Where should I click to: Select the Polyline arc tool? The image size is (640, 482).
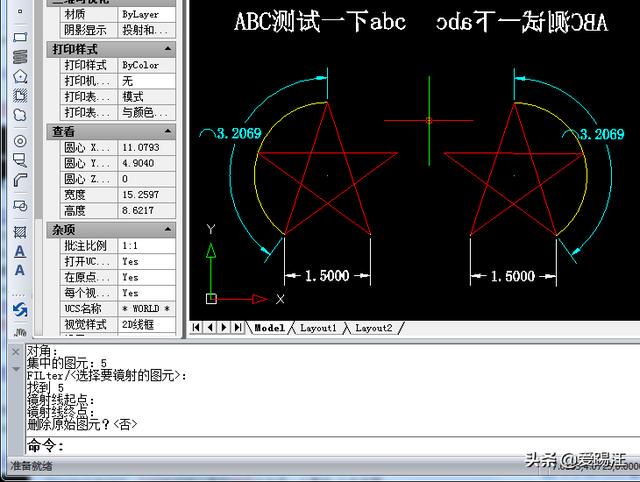tap(20, 180)
